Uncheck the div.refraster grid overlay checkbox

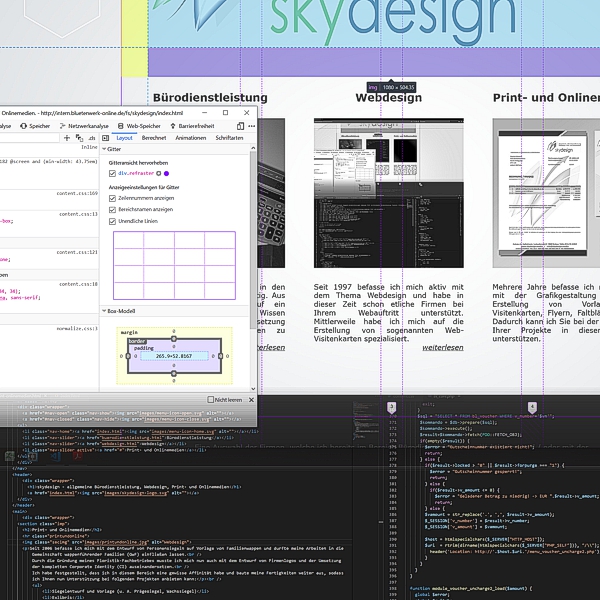pos(112,173)
